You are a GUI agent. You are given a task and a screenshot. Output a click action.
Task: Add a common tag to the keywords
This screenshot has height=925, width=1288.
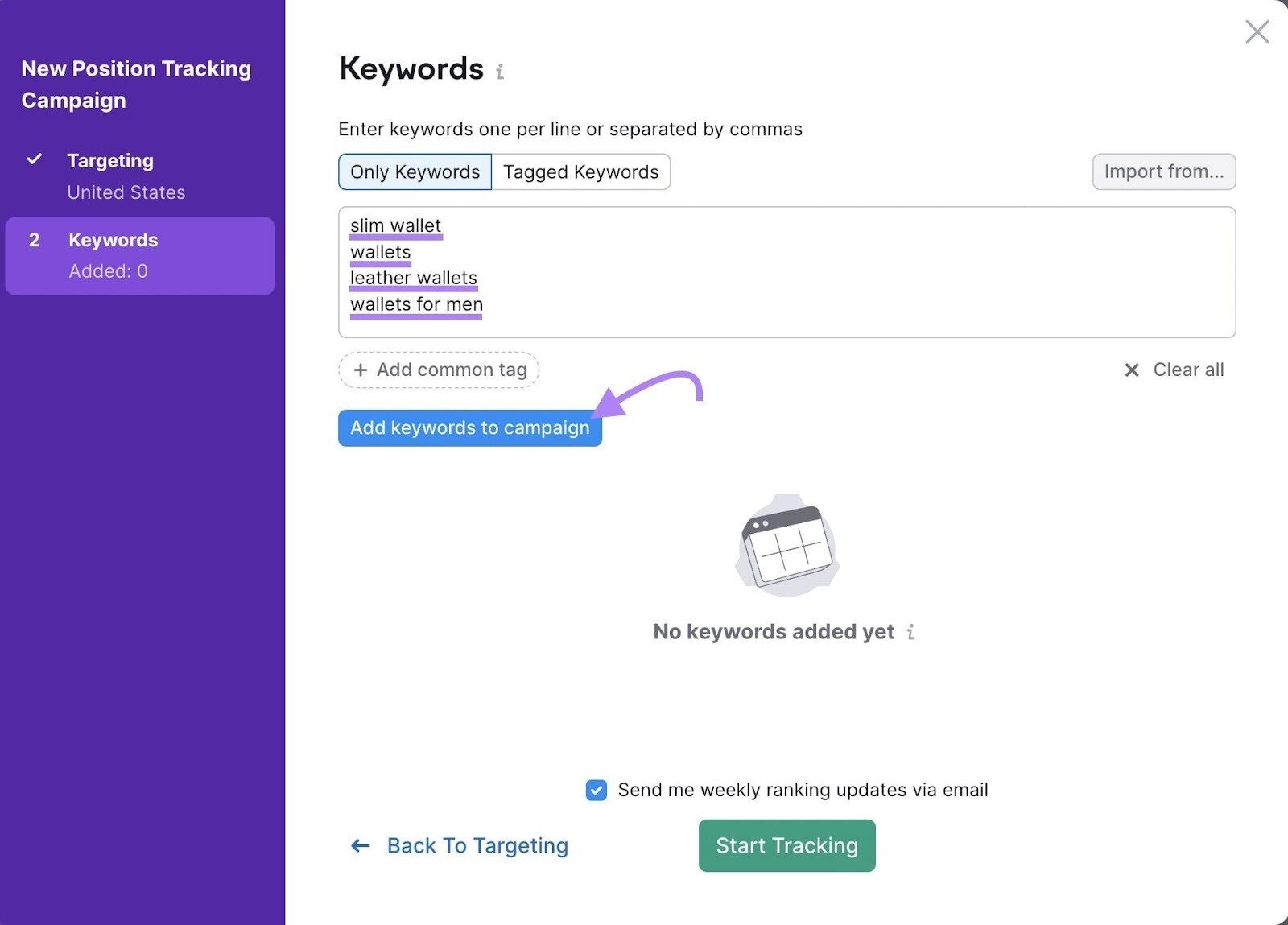coord(438,370)
